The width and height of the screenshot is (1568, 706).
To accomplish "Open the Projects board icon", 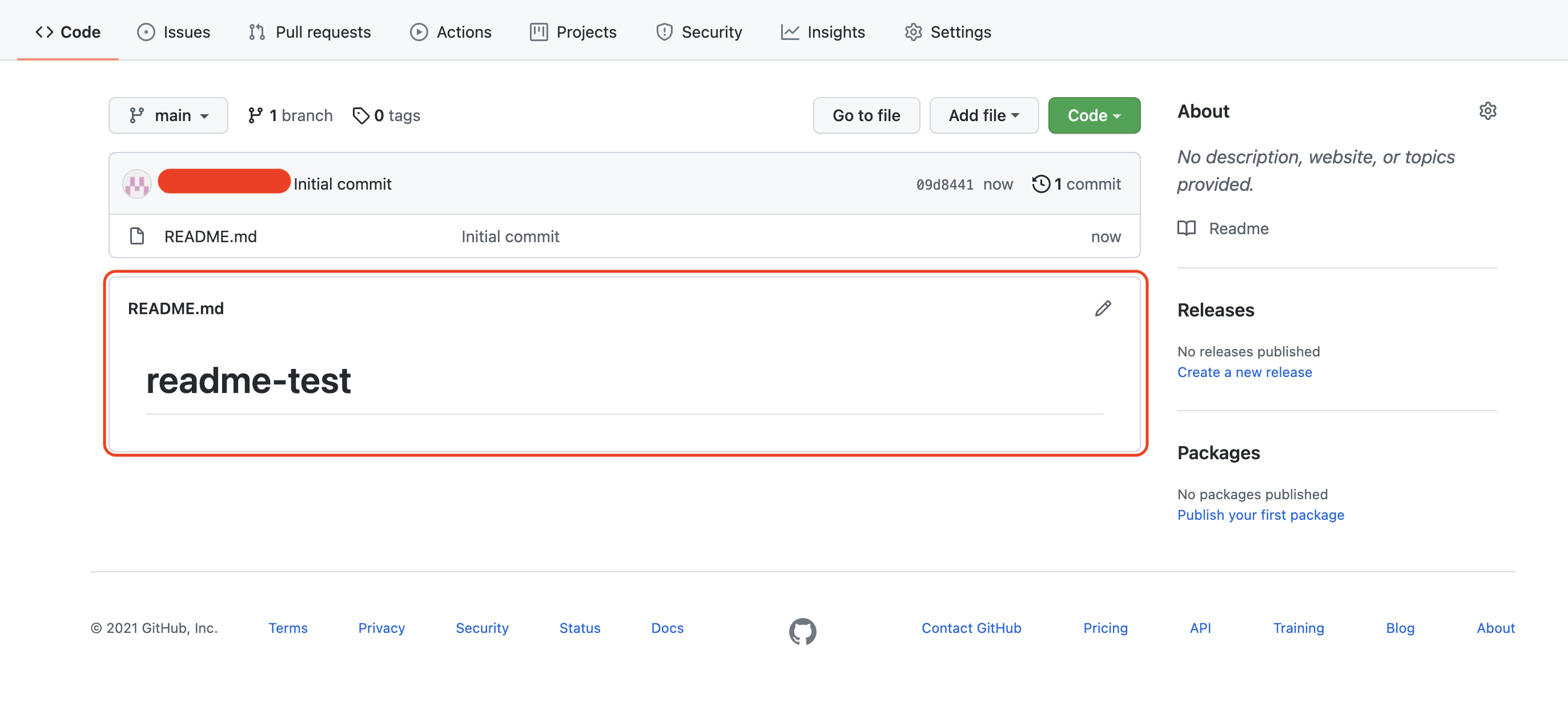I will (538, 31).
